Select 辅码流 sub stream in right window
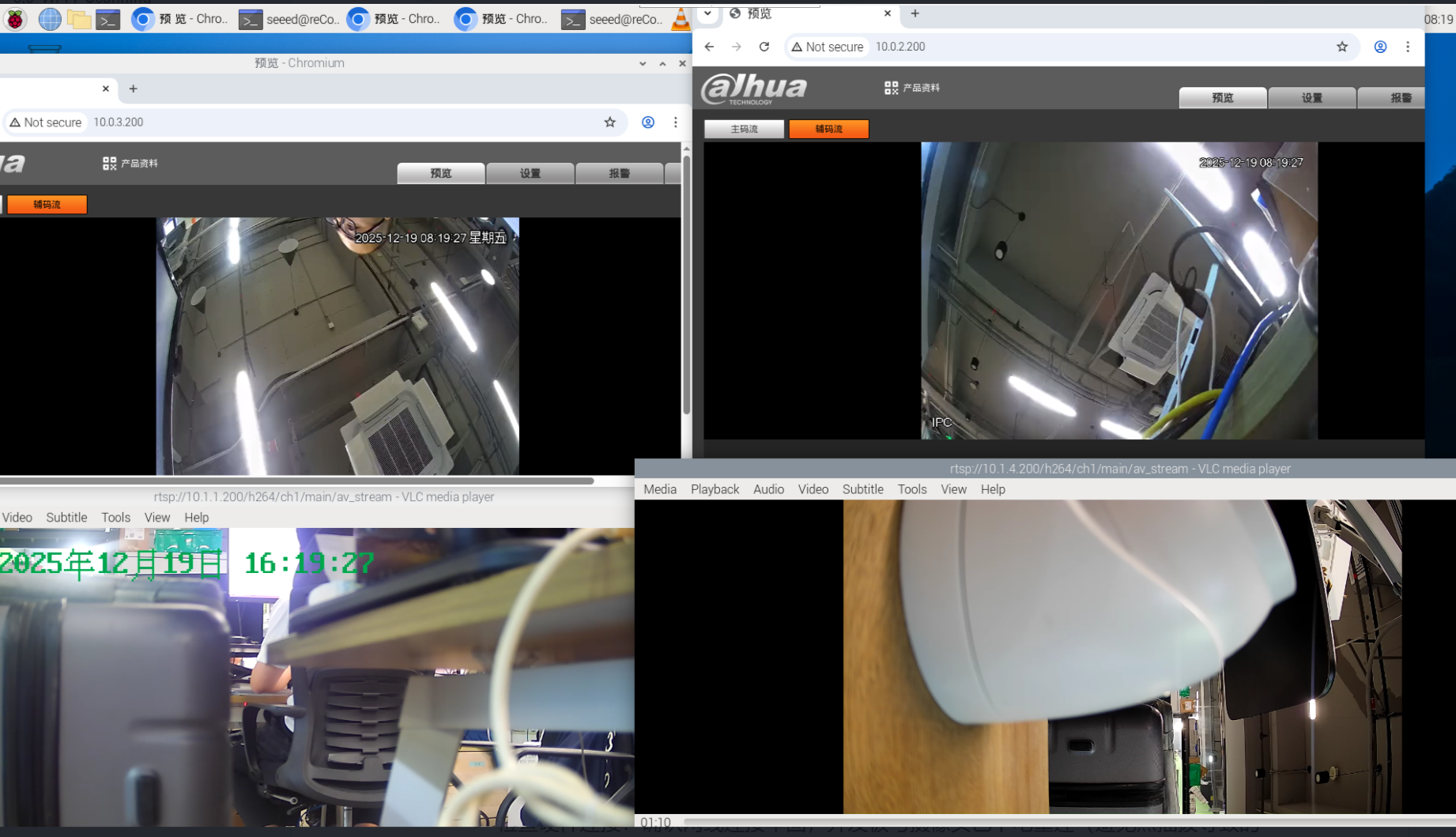This screenshot has height=837, width=1456. point(828,129)
